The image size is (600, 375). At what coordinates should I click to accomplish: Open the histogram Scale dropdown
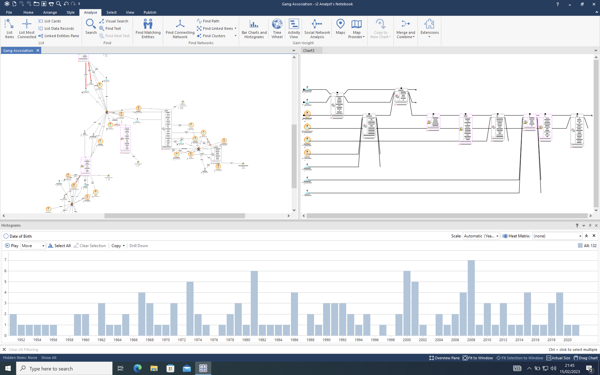click(x=481, y=236)
